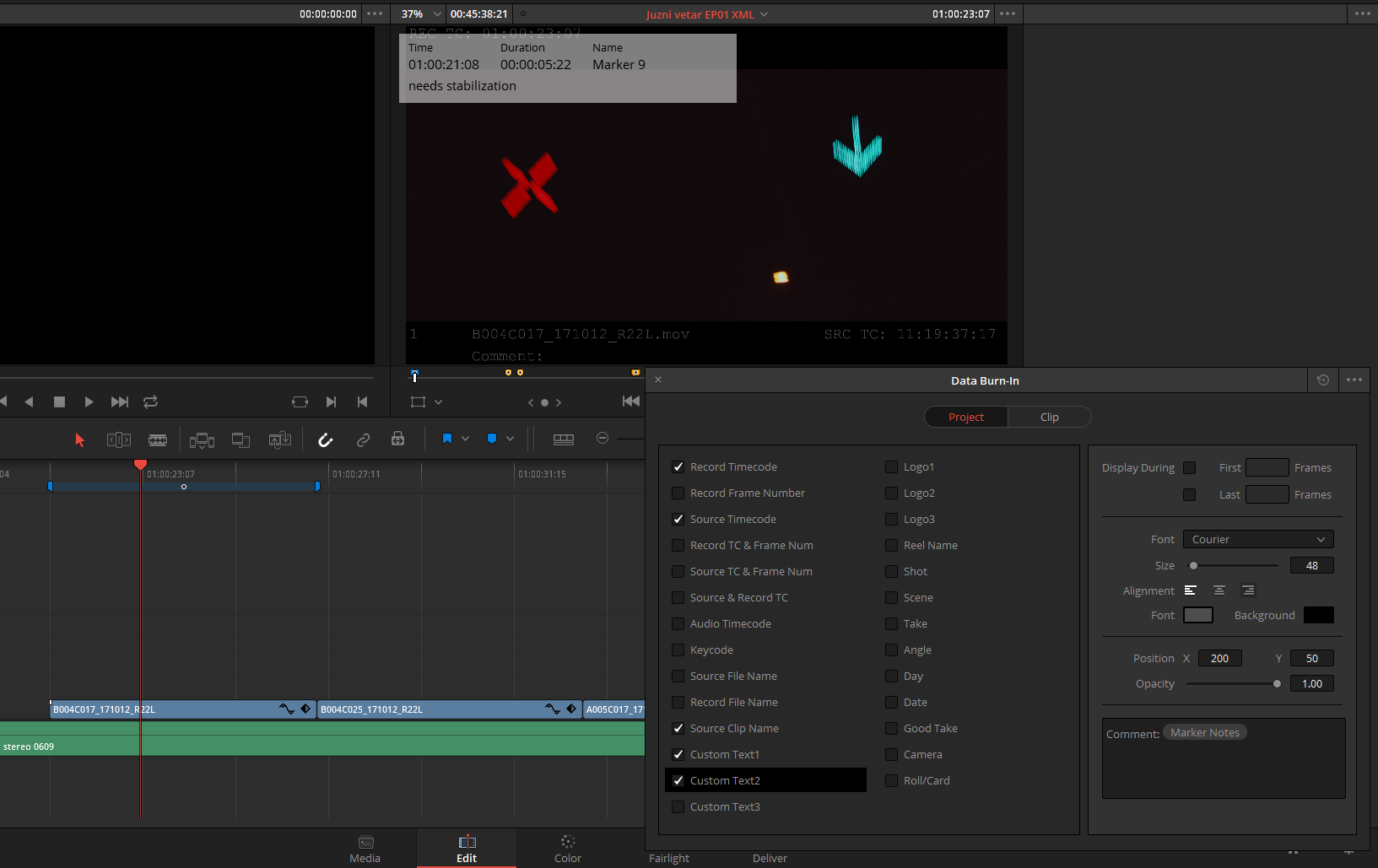This screenshot has height=868, width=1378.
Task: Play the source viewer in reverse
Action: [29, 402]
